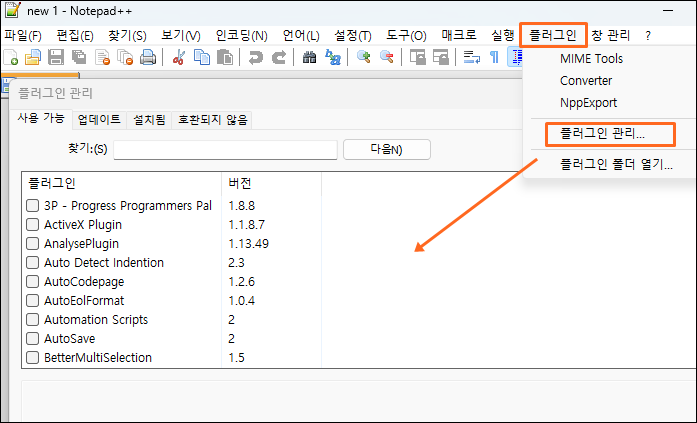Click the New file toolbar icon
This screenshot has height=423, width=697.
tap(10, 57)
